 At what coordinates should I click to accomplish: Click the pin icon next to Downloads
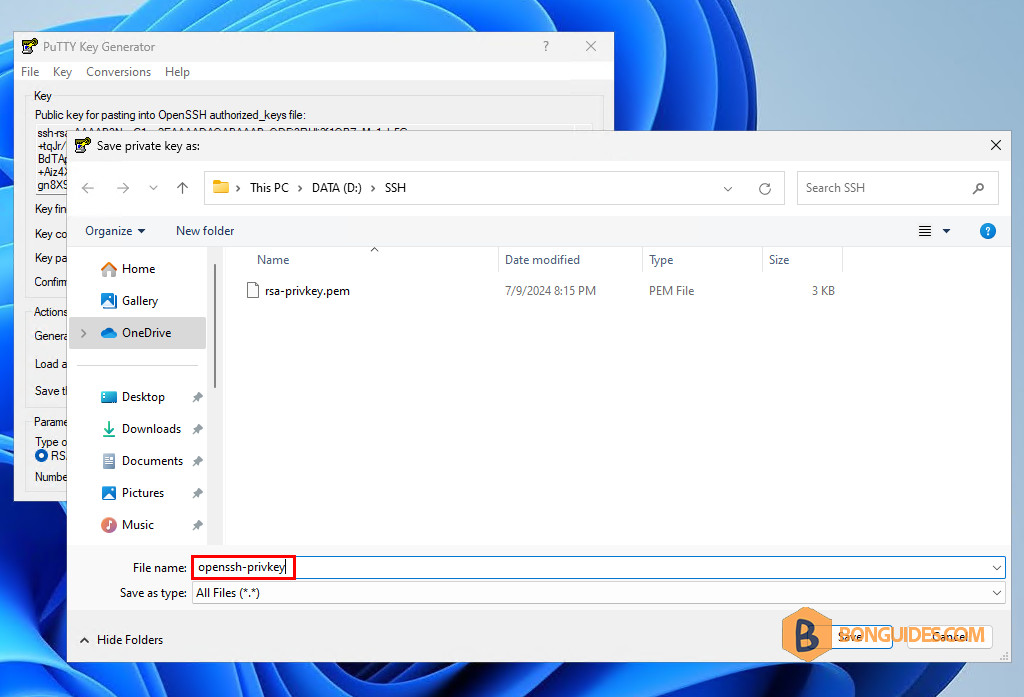(x=197, y=429)
